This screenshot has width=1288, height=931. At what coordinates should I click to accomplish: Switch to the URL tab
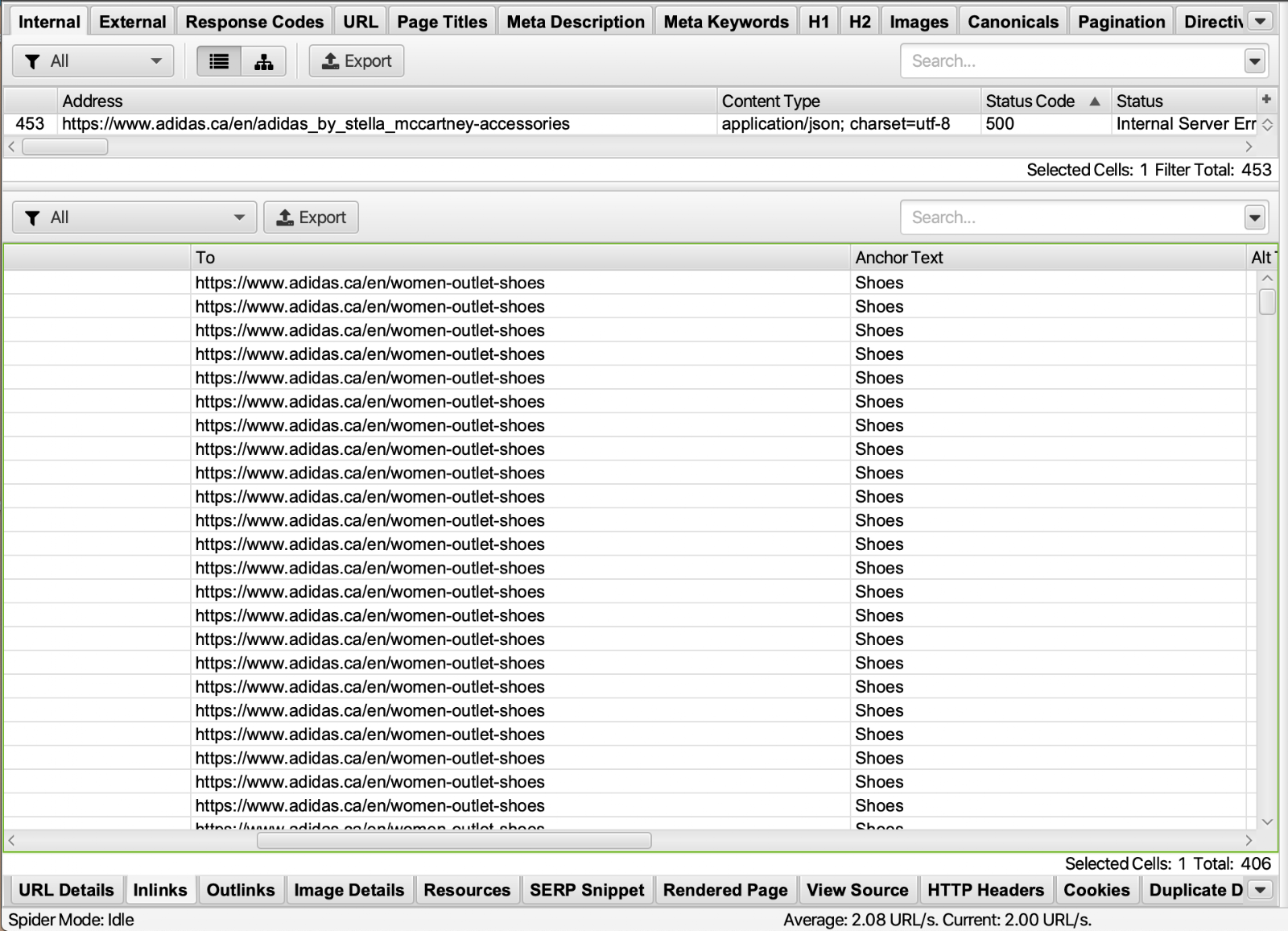pos(361,22)
